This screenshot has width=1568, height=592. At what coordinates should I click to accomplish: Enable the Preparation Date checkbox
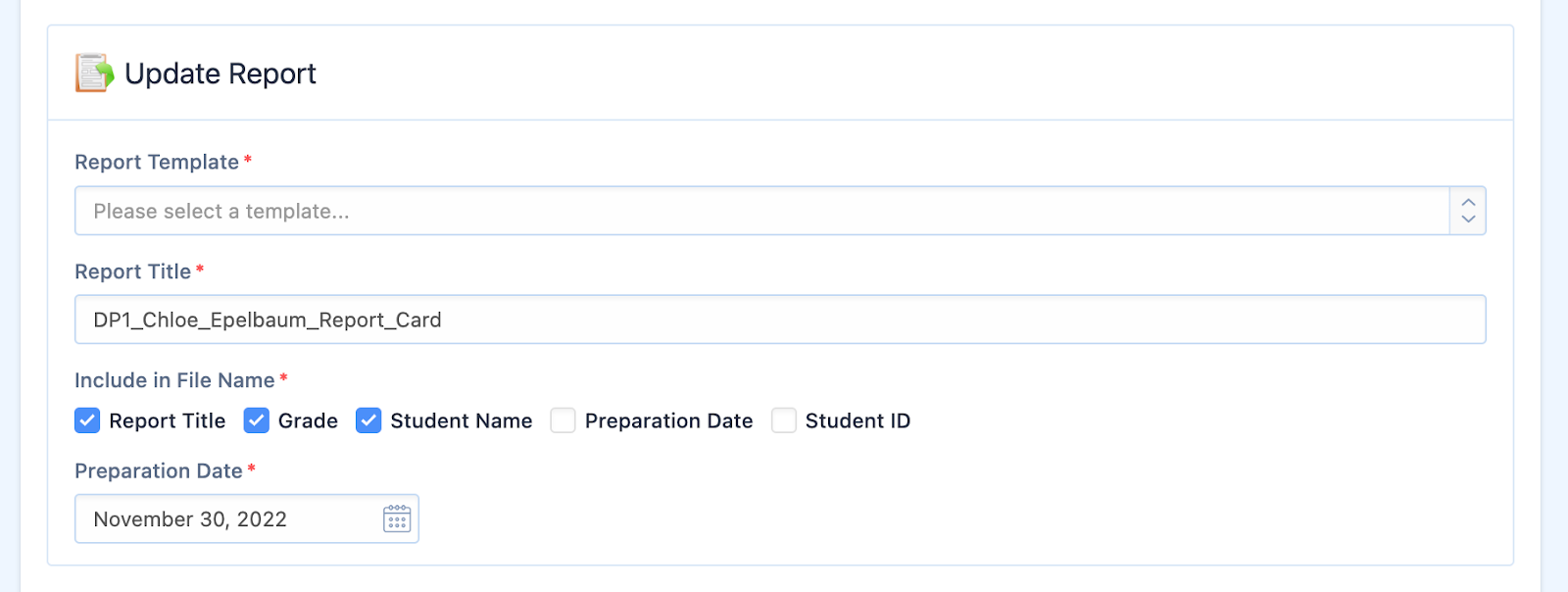563,420
